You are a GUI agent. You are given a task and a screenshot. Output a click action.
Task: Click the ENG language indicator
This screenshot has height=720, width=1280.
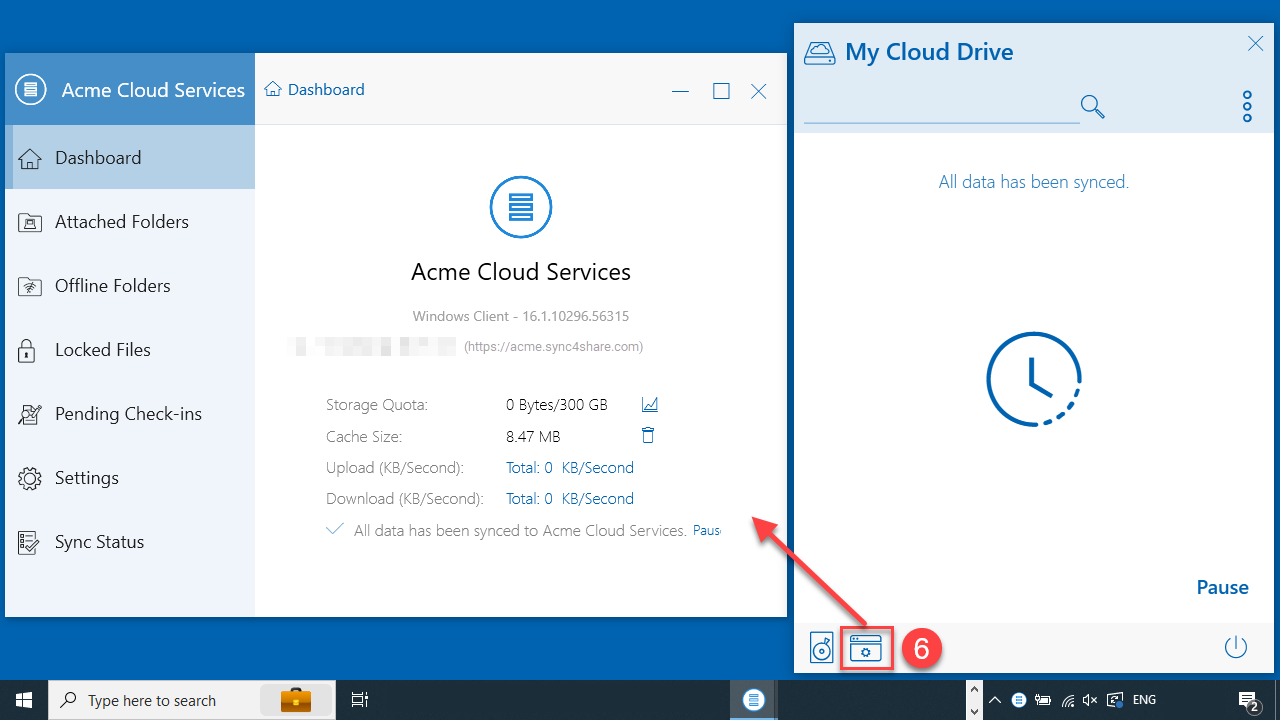(1144, 700)
